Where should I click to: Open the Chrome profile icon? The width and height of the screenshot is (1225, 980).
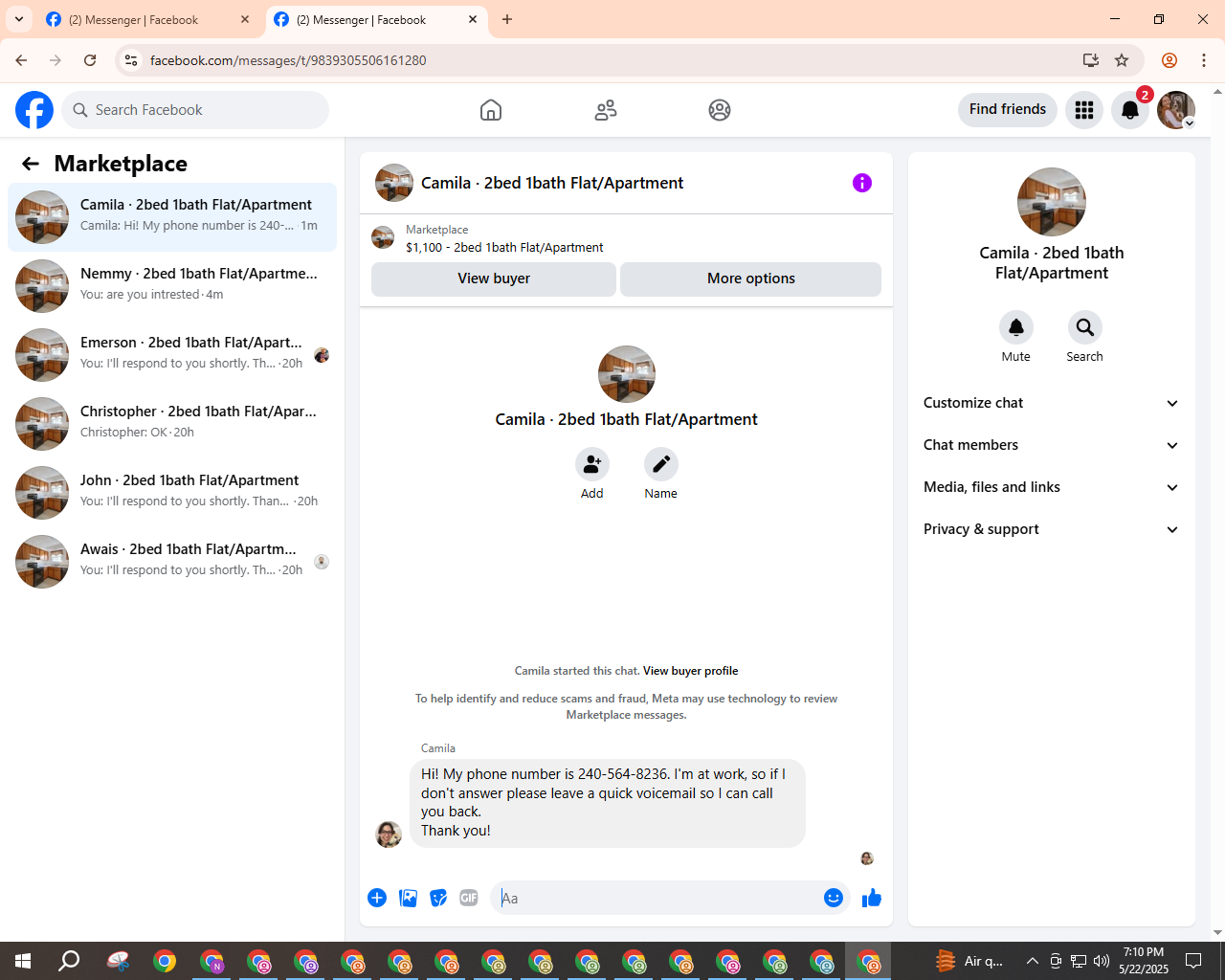pos(1169,60)
